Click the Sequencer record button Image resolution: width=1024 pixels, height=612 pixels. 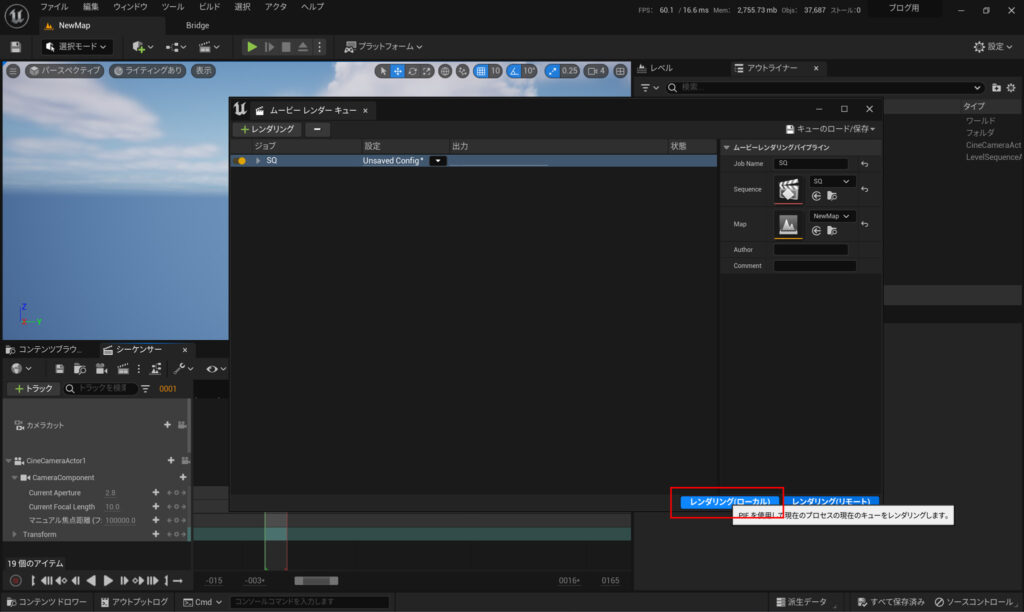click(x=16, y=581)
